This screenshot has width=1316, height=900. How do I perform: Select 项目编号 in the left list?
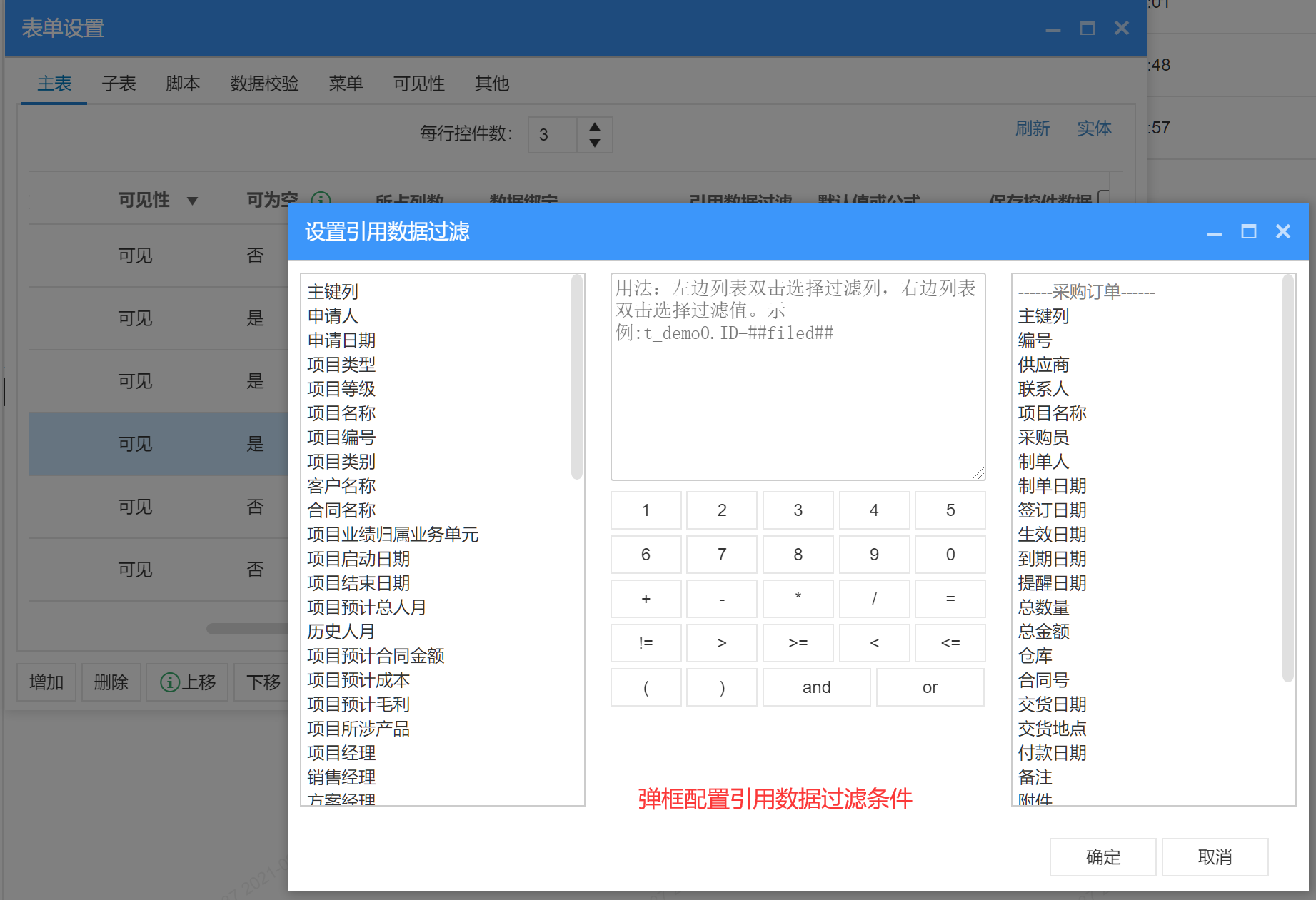click(x=341, y=438)
